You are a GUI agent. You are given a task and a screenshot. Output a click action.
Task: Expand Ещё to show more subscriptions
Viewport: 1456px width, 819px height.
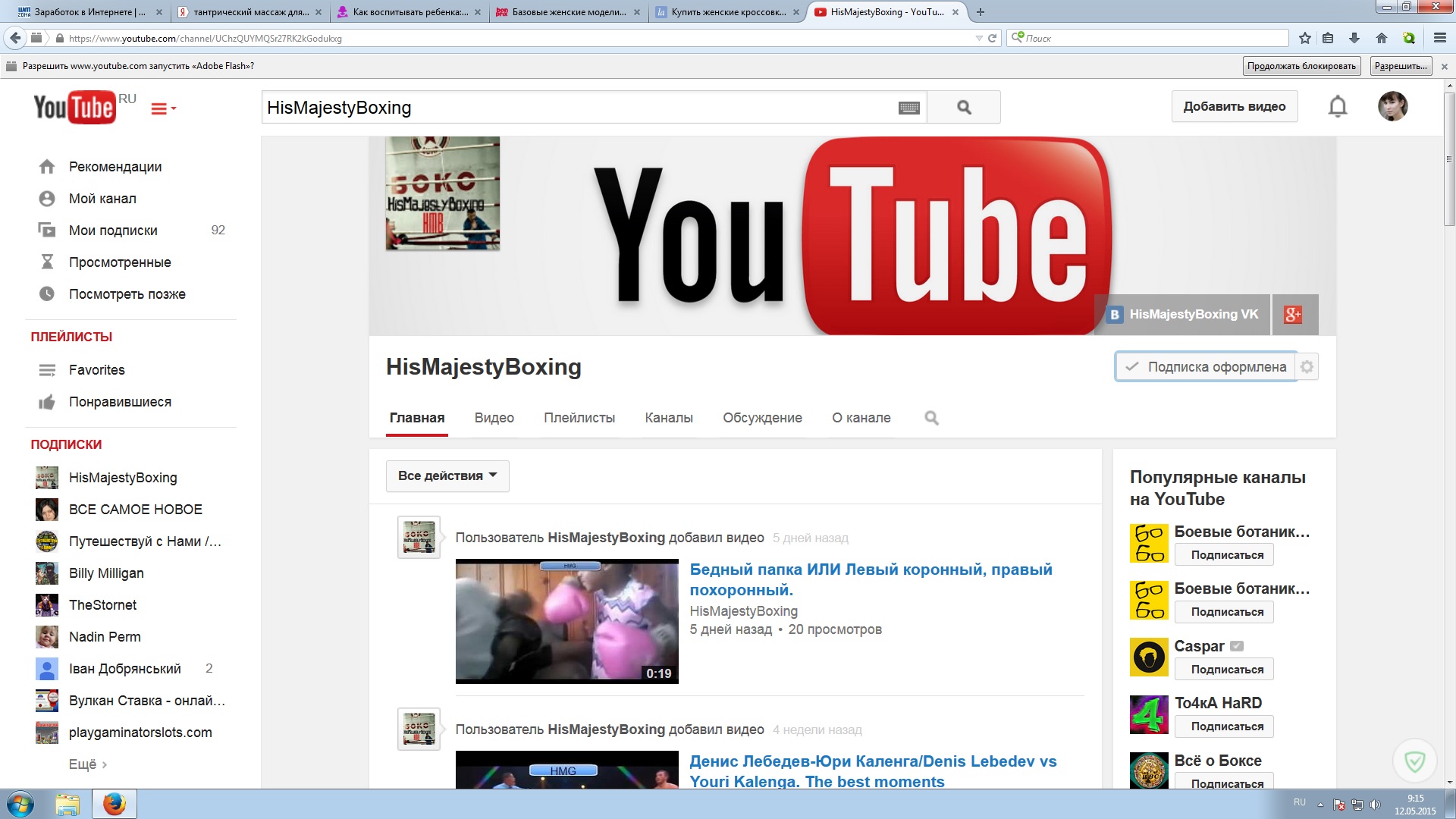click(87, 764)
